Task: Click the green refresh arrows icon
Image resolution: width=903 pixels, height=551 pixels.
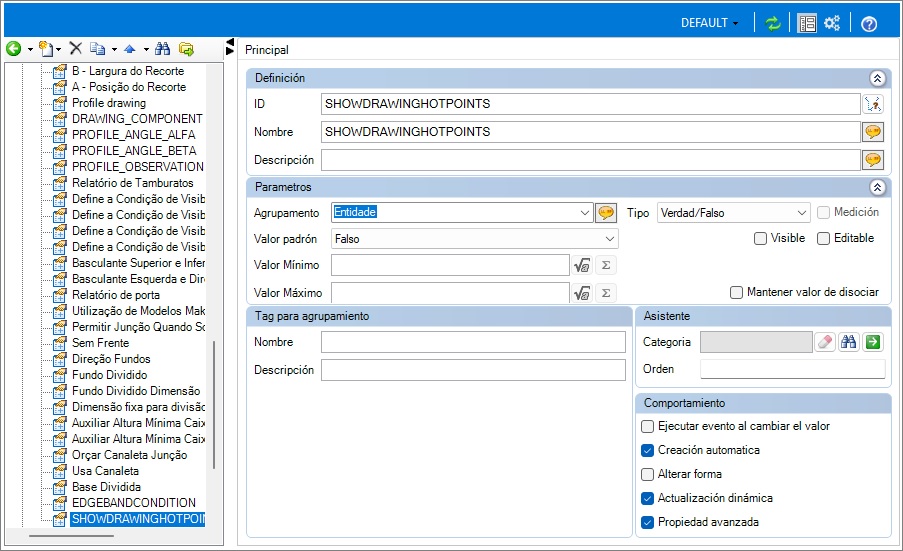Action: pos(773,23)
